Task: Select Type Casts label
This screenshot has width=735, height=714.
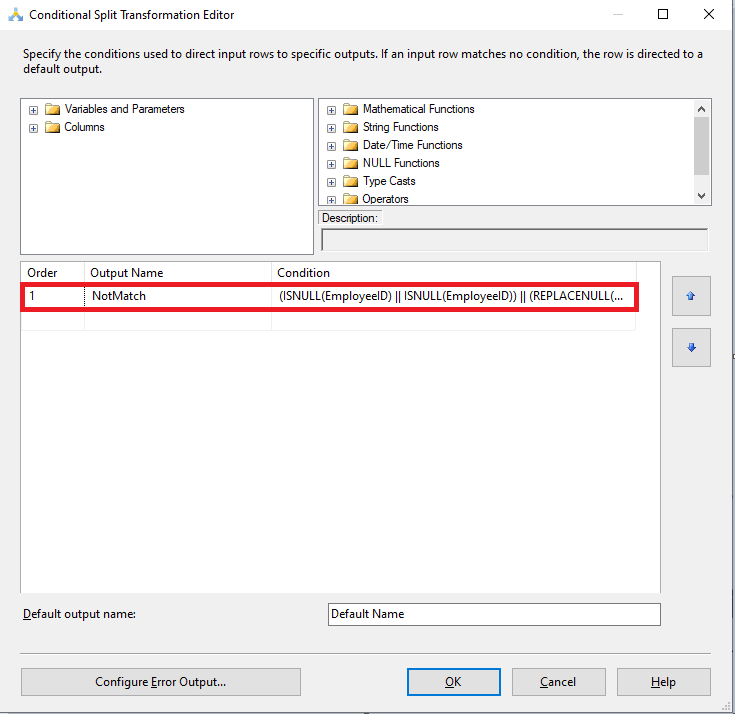Action: point(389,181)
